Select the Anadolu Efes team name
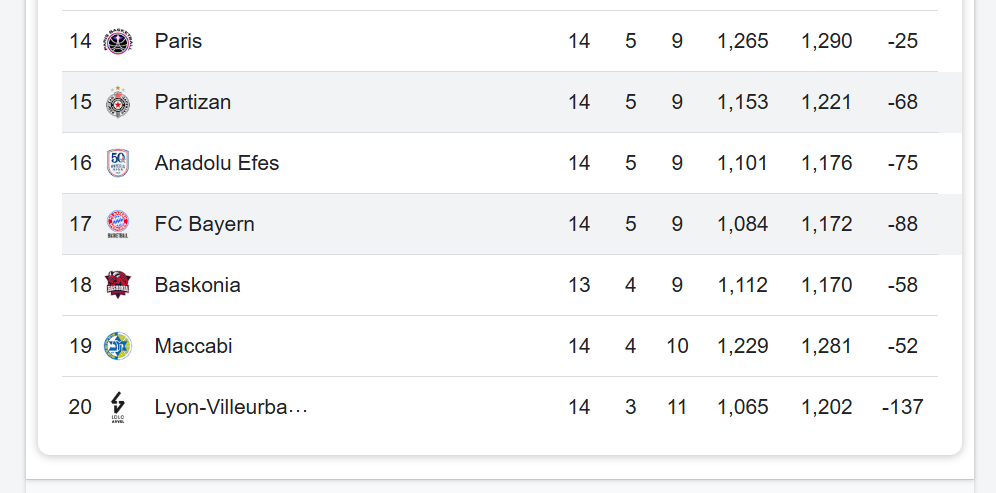The width and height of the screenshot is (996, 493). click(217, 163)
